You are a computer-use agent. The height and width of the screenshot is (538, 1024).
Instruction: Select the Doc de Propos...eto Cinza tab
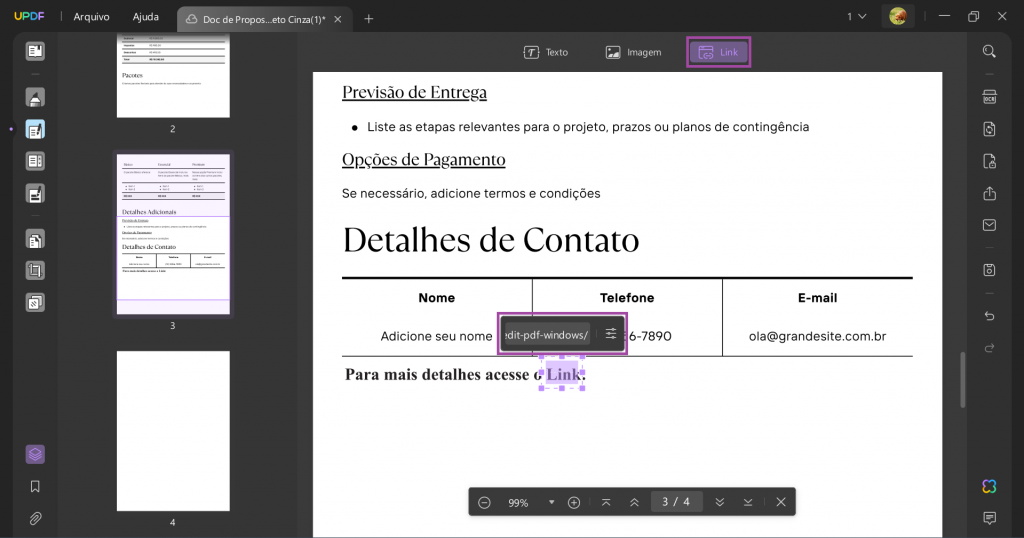pos(264,19)
